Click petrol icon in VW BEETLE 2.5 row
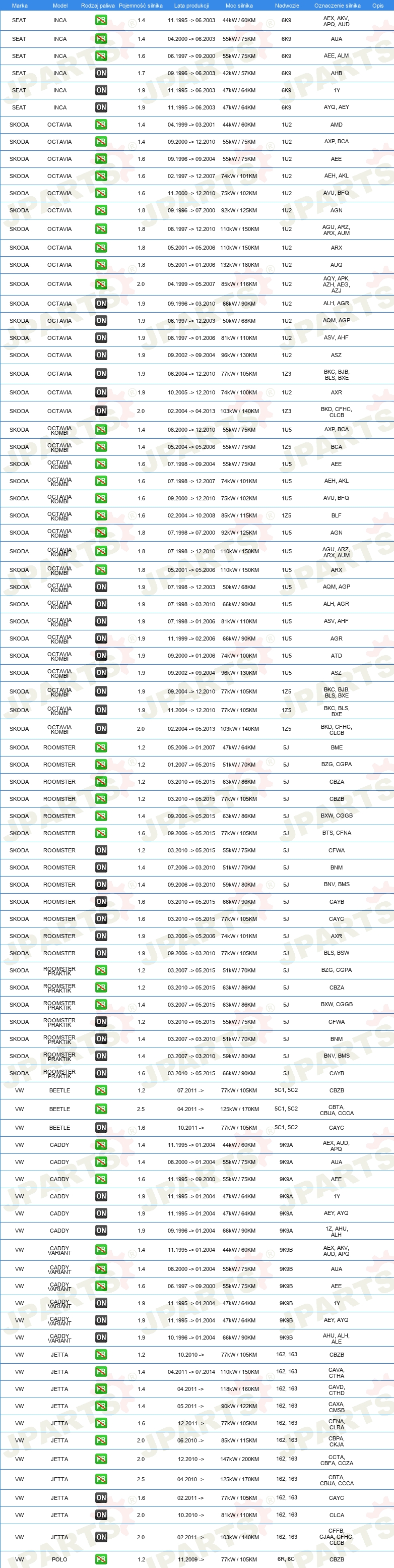Viewport: 394px width, 1568px height. point(101,1109)
